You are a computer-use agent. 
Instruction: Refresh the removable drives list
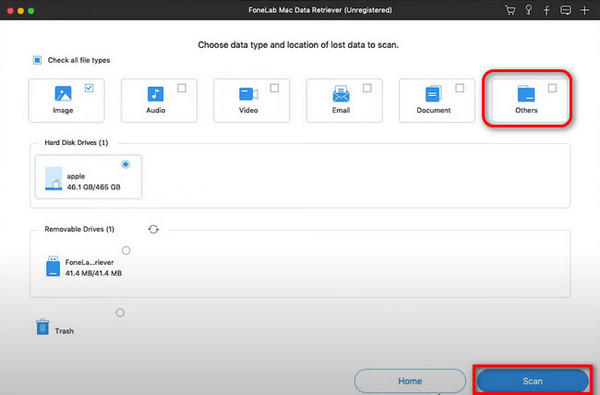pos(153,229)
